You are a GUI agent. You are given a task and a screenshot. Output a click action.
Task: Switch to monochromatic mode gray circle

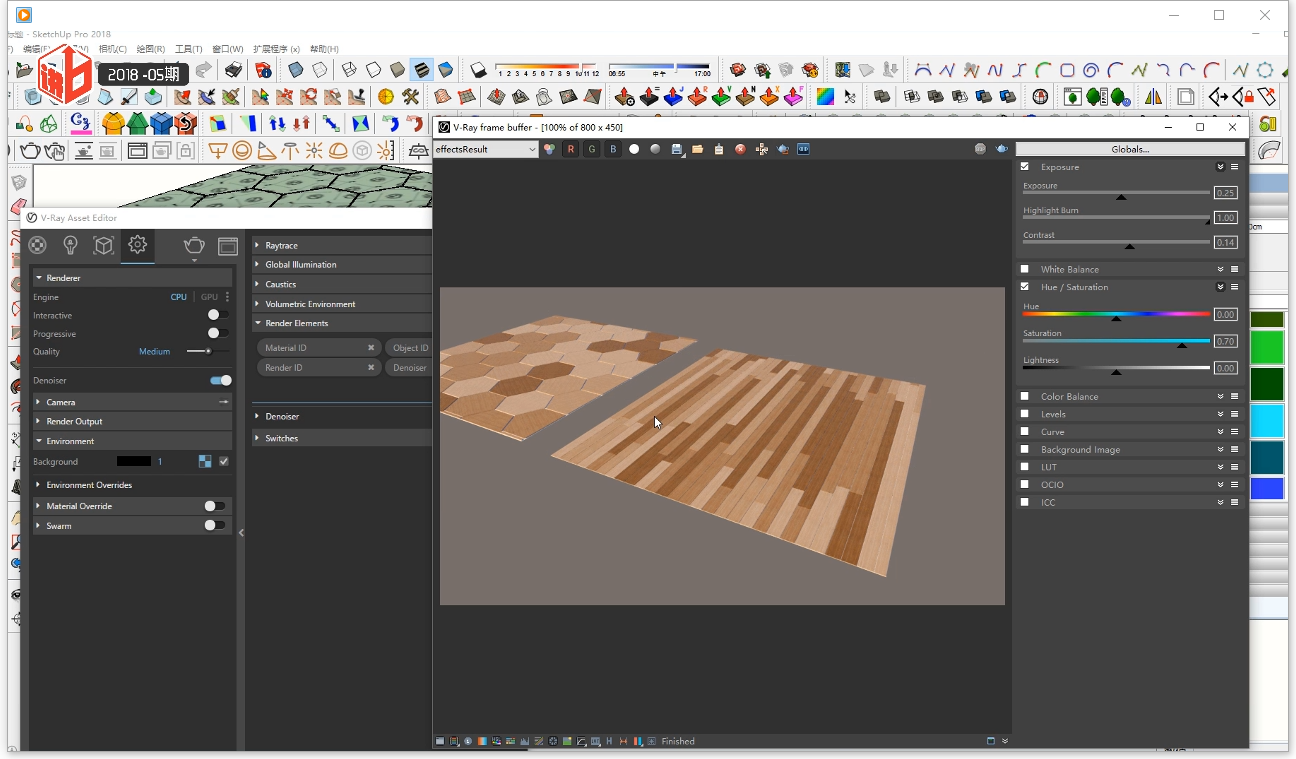655,149
